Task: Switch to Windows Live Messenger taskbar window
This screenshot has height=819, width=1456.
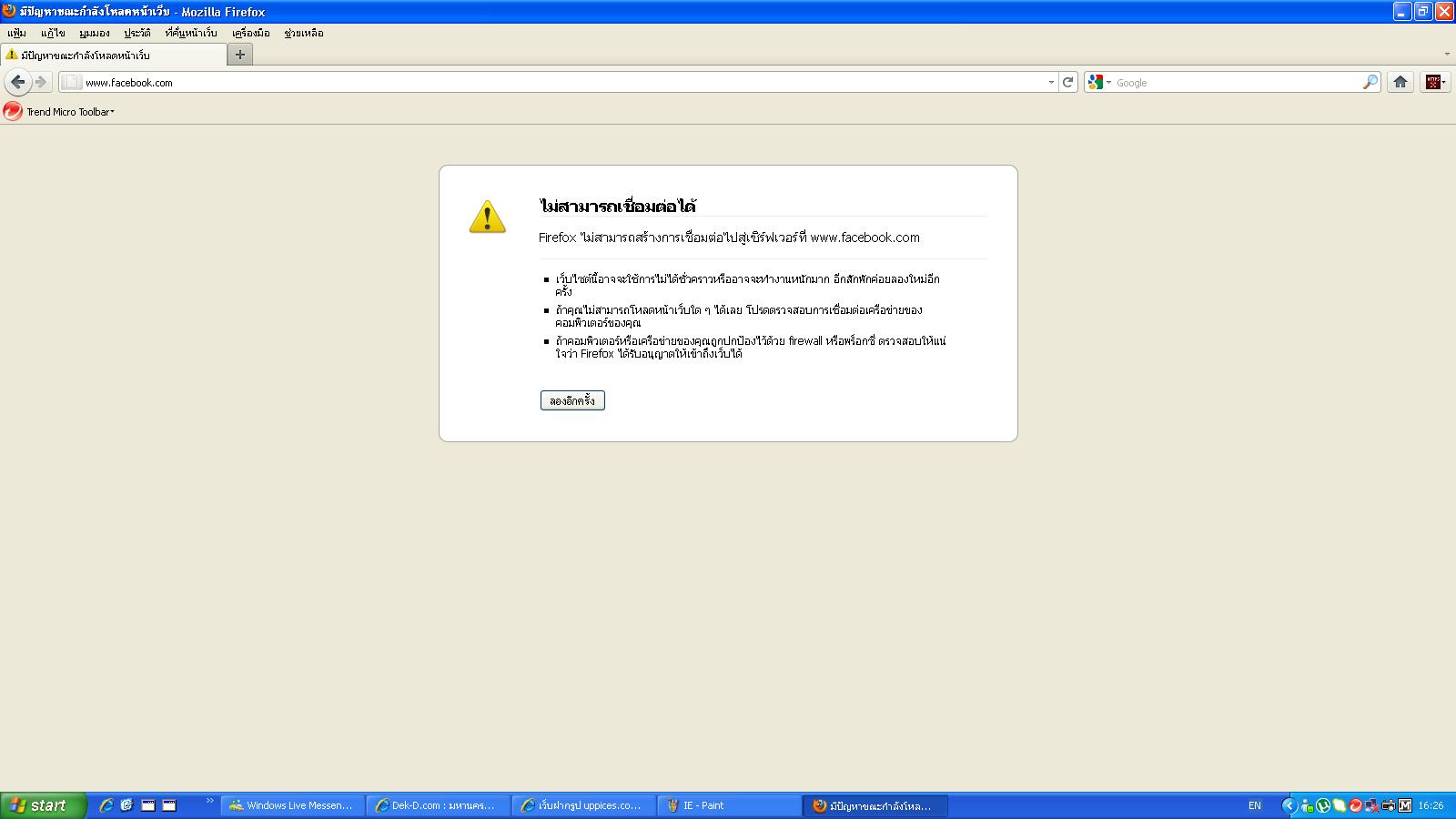Action: (x=292, y=805)
